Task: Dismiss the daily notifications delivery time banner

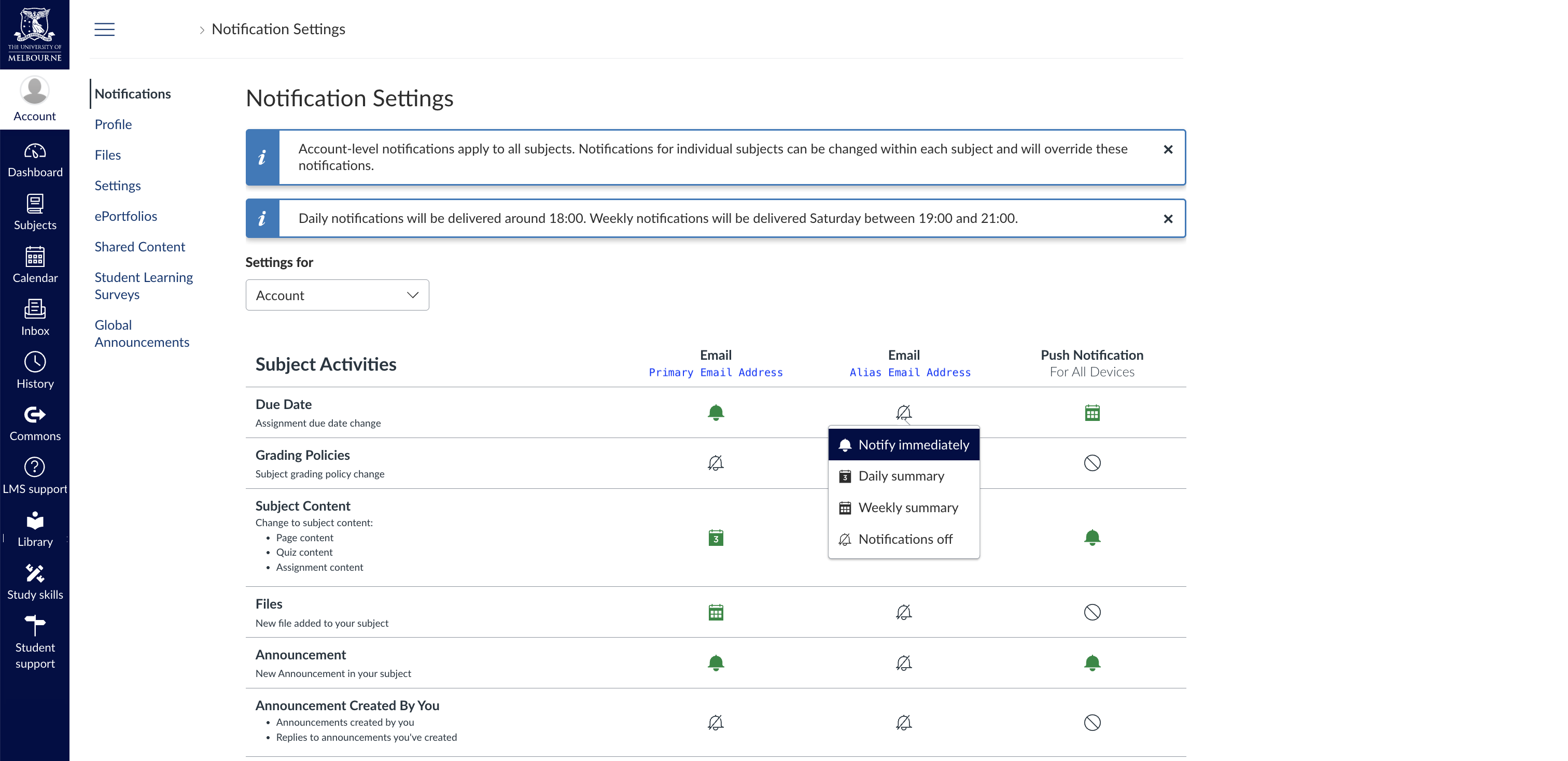Action: [x=1168, y=219]
